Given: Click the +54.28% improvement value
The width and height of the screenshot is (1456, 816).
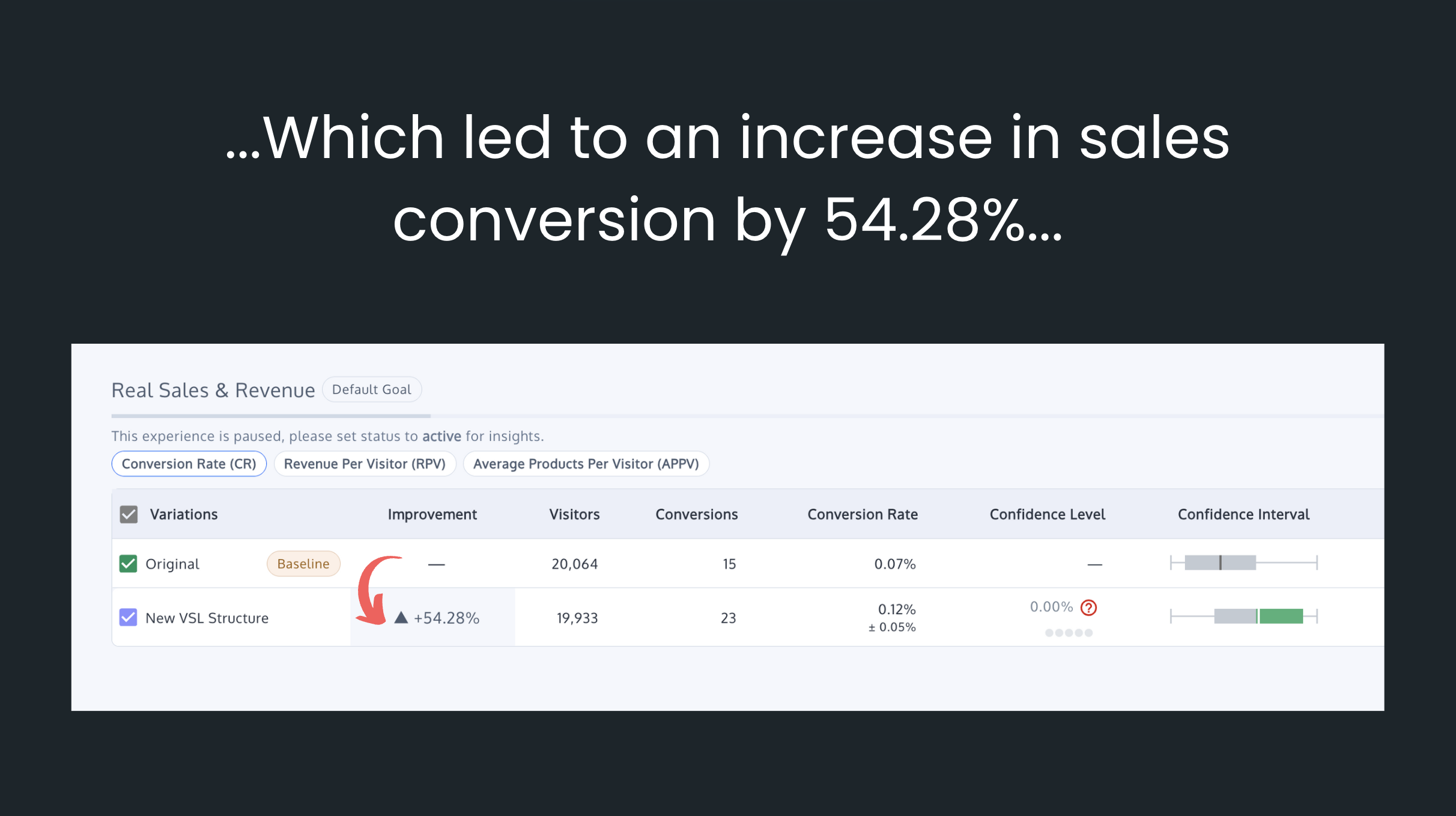Looking at the screenshot, I should click(446, 618).
